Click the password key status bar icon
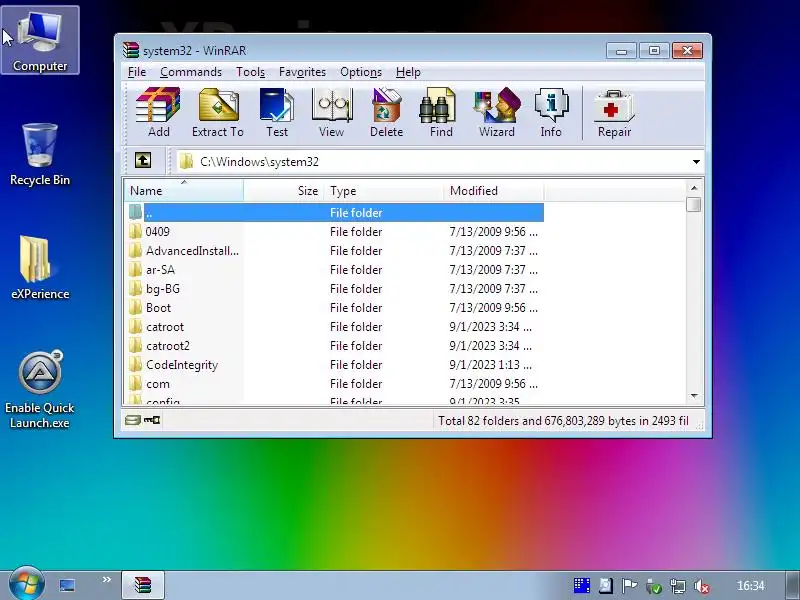The width and height of the screenshot is (800, 600). (x=152, y=420)
